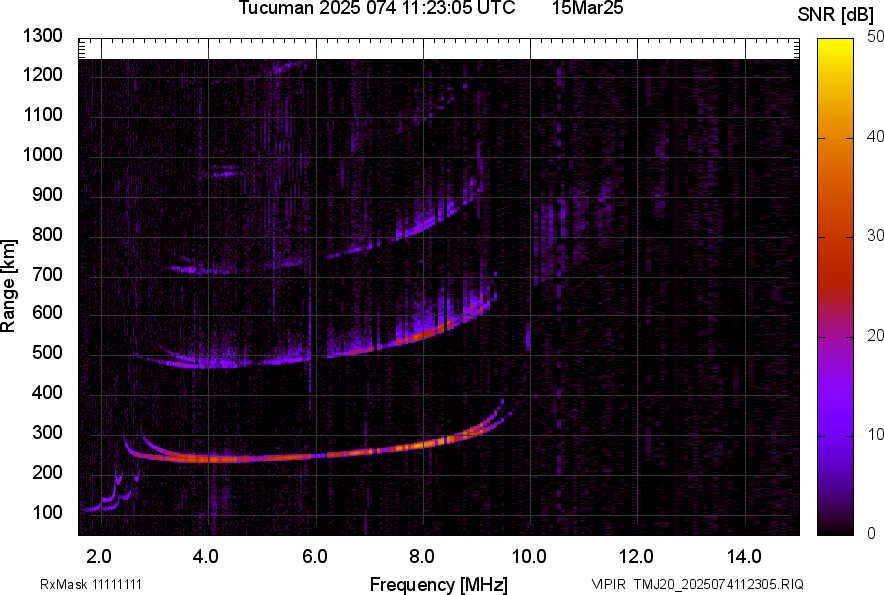Screen dimensions: 884x595
Task: Click the 100 range tick label
Action: (50, 513)
